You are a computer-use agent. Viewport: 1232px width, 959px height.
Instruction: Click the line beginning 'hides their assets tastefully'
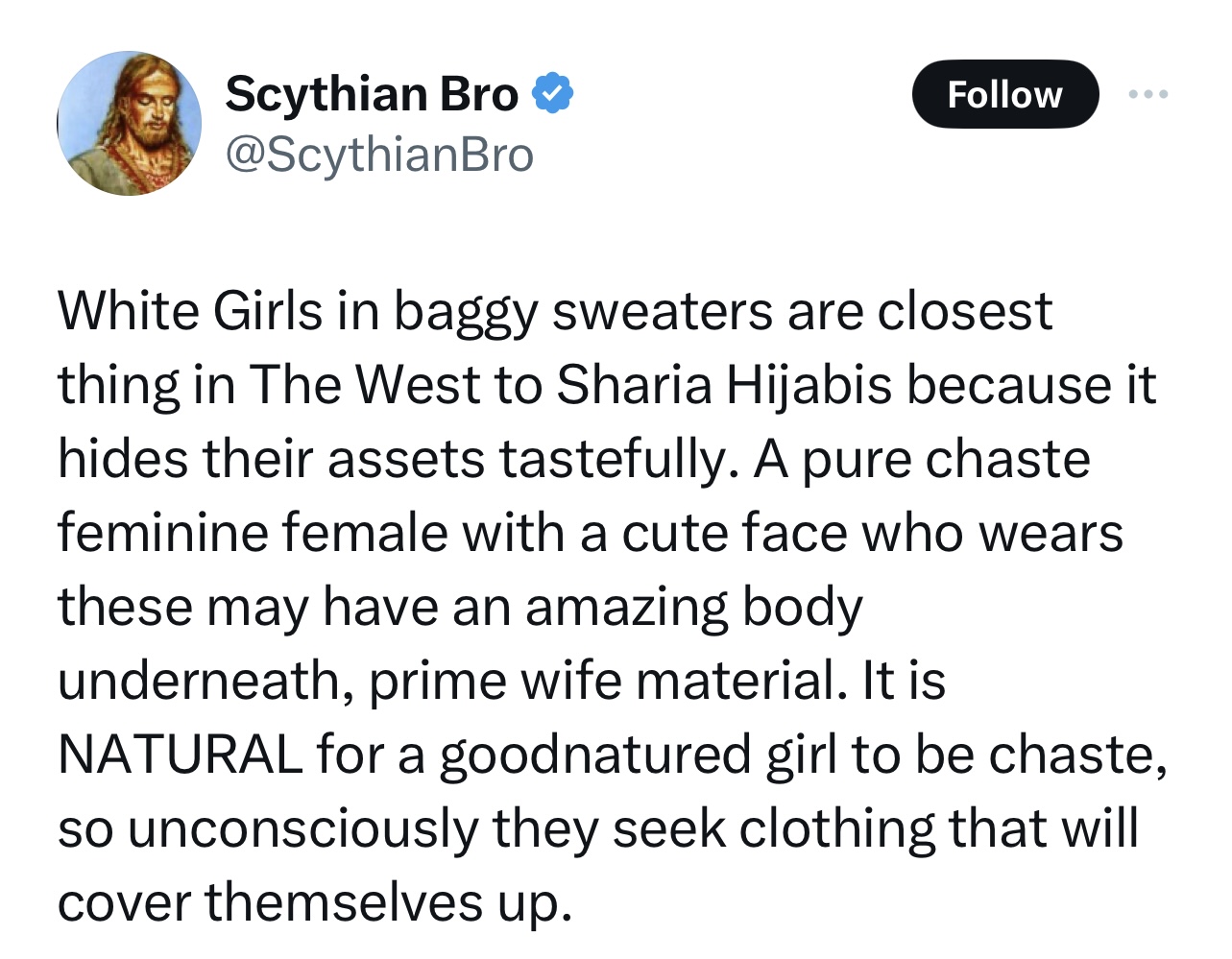(574, 460)
